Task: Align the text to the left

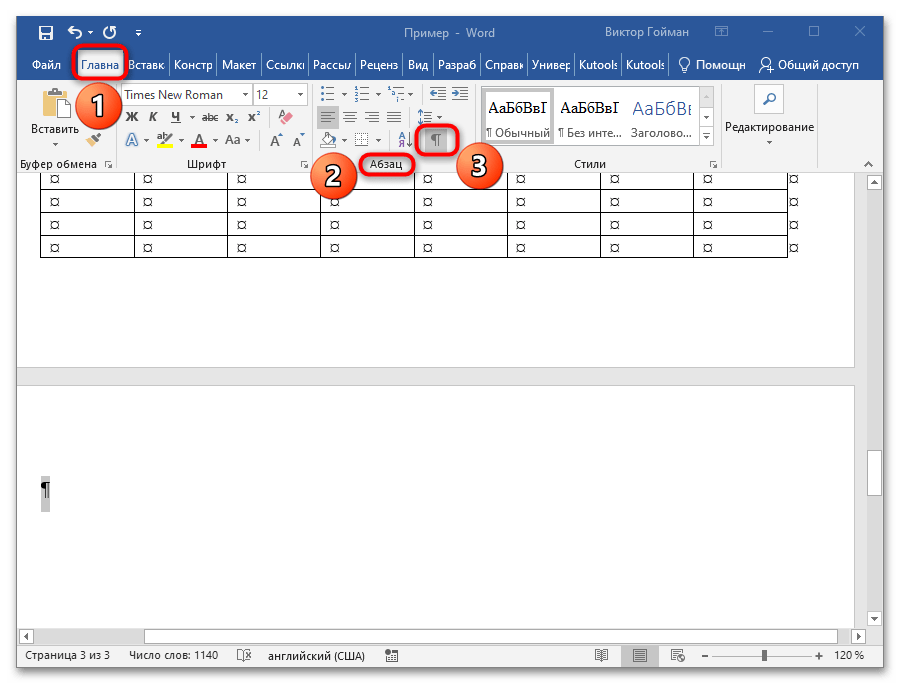Action: pos(328,118)
